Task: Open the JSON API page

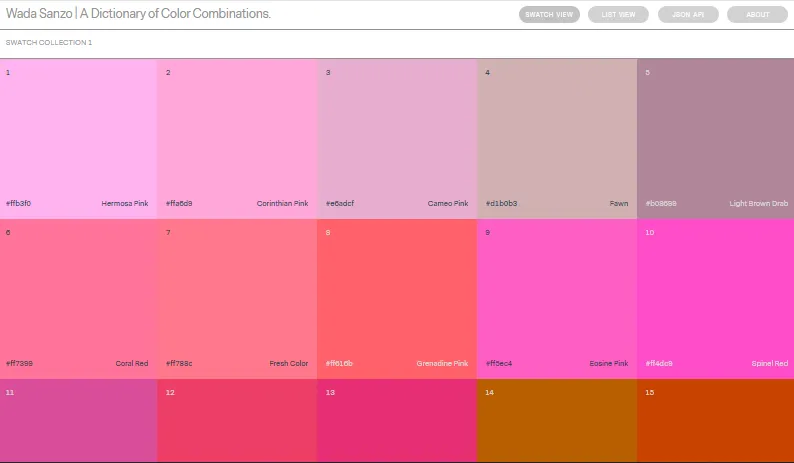Action: (688, 15)
